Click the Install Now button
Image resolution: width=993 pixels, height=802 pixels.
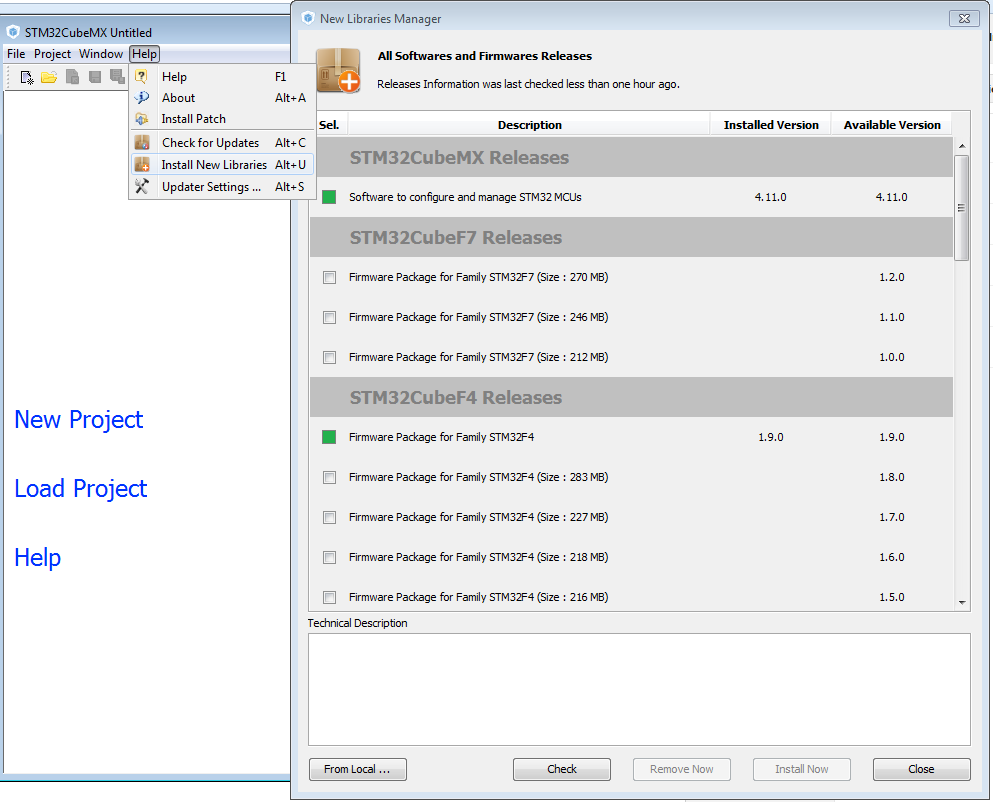(801, 769)
